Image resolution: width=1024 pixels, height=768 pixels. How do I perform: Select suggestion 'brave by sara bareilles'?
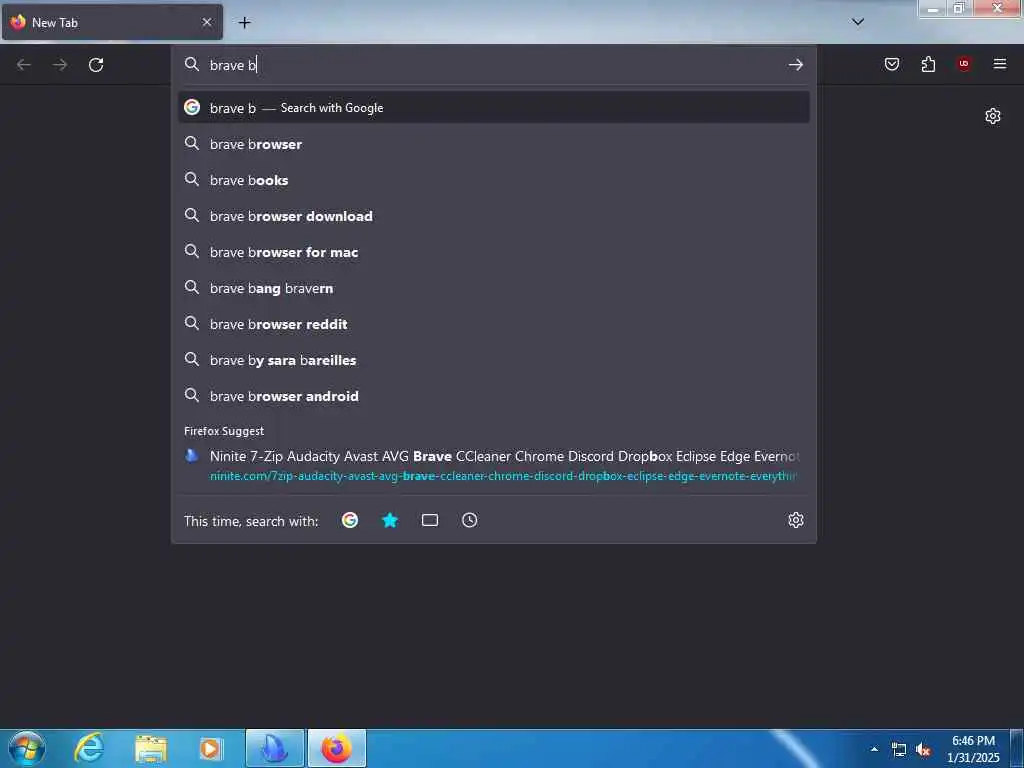coord(493,360)
